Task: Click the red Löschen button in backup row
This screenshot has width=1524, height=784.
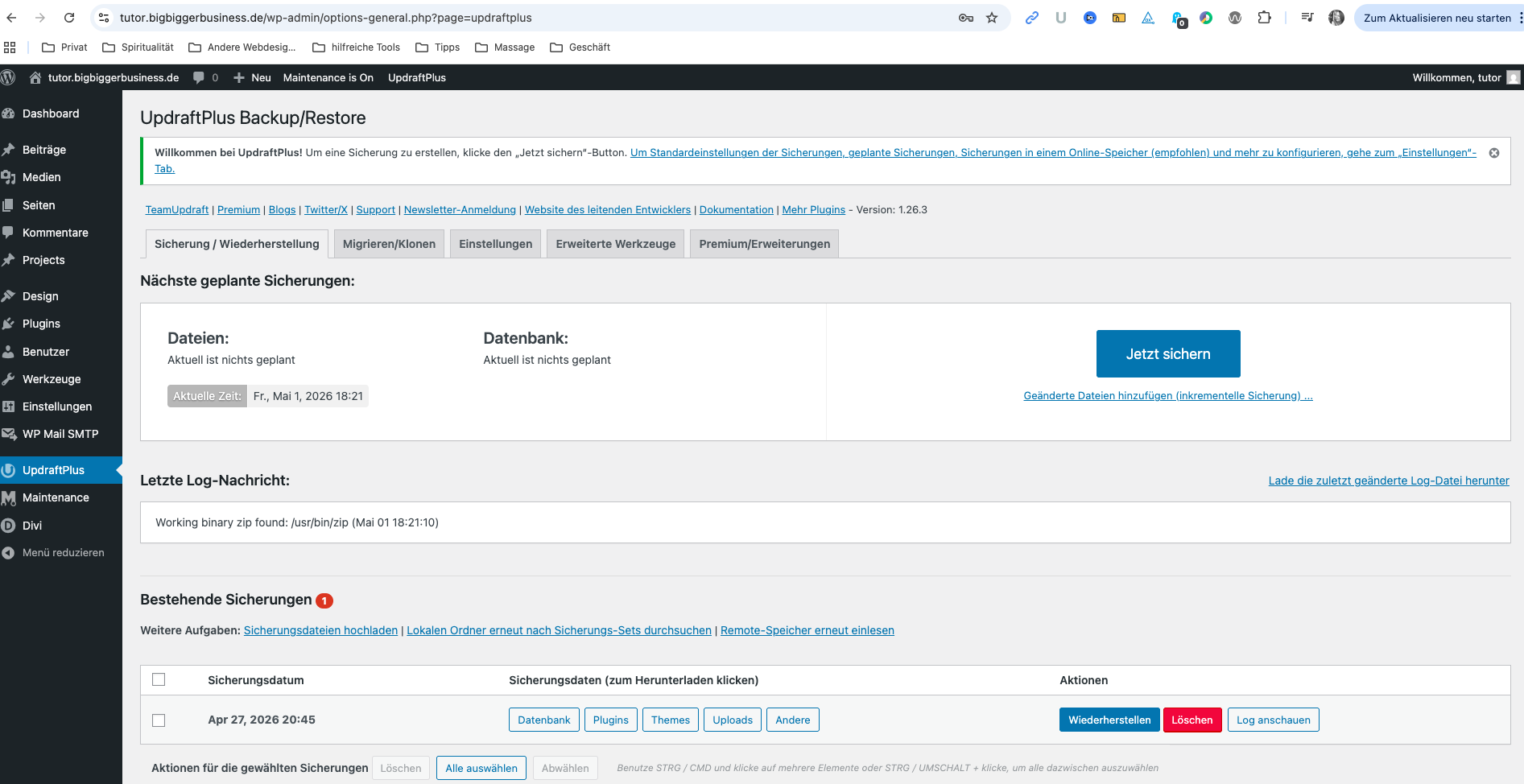Action: [x=1192, y=720]
